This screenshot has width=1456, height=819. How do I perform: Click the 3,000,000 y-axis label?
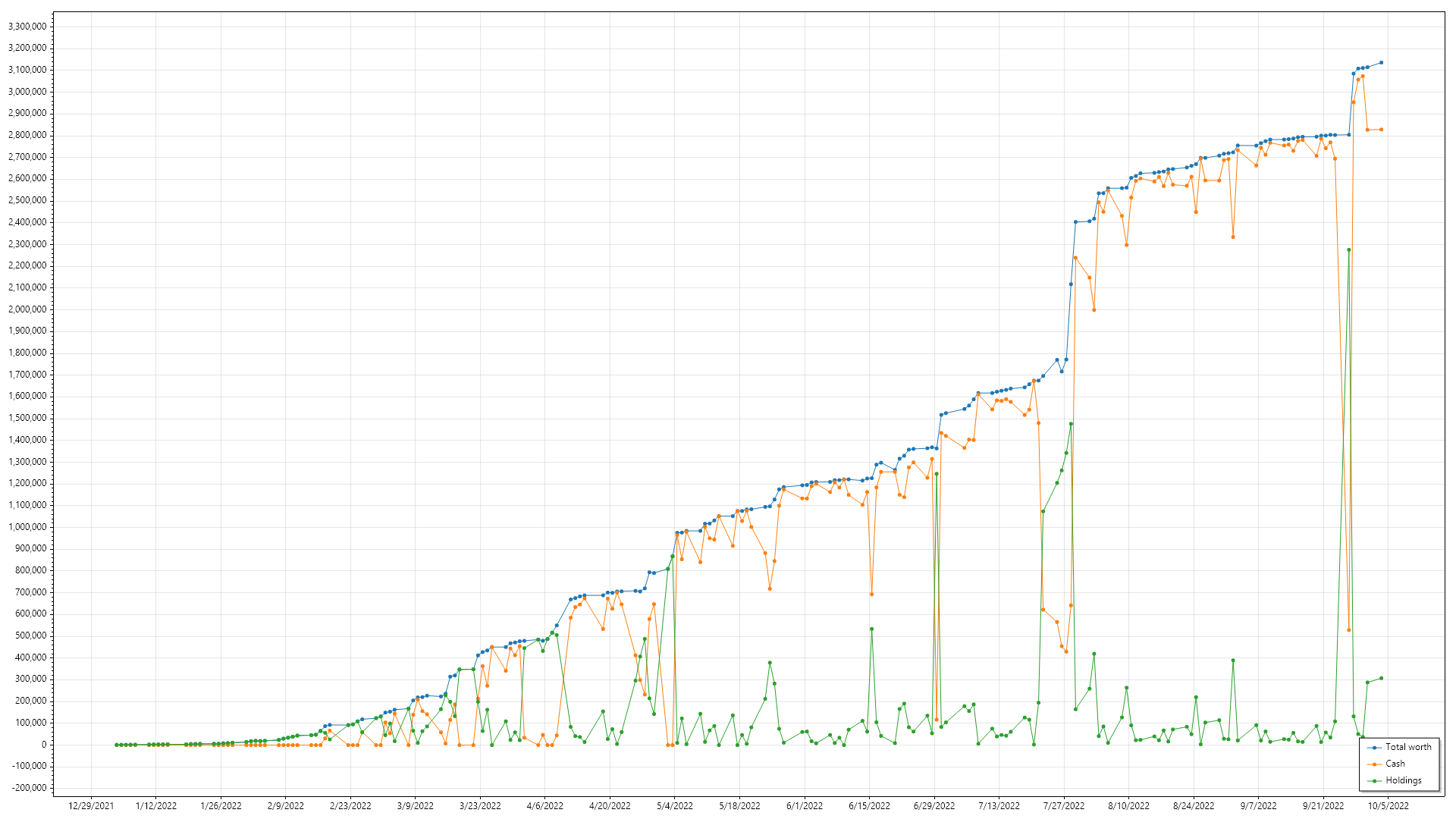coord(27,92)
